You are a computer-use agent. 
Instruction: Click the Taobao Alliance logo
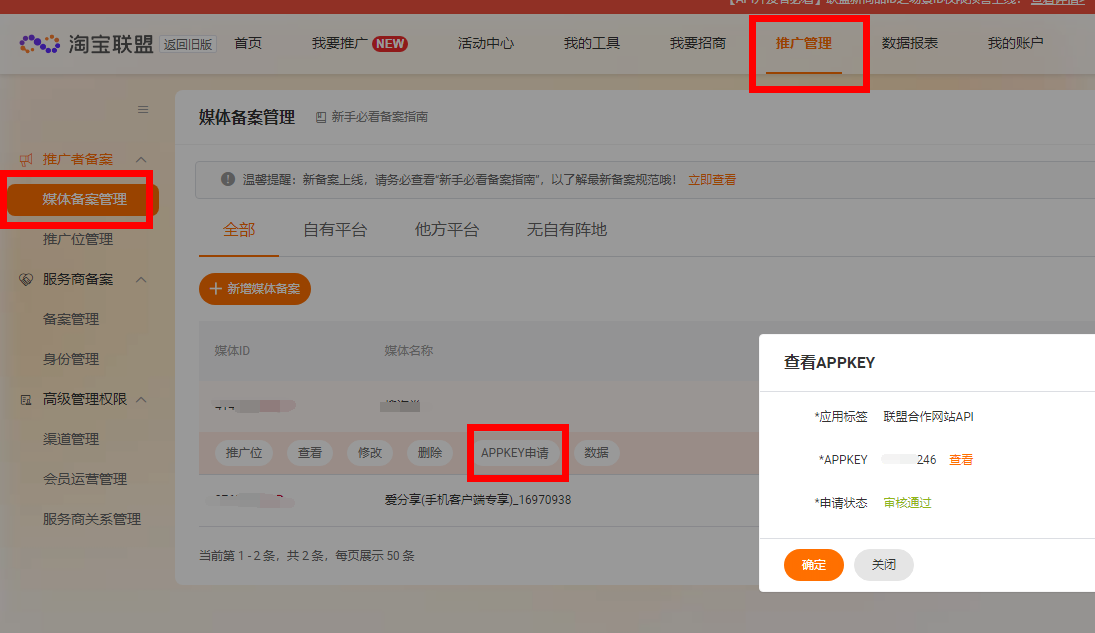tap(86, 44)
